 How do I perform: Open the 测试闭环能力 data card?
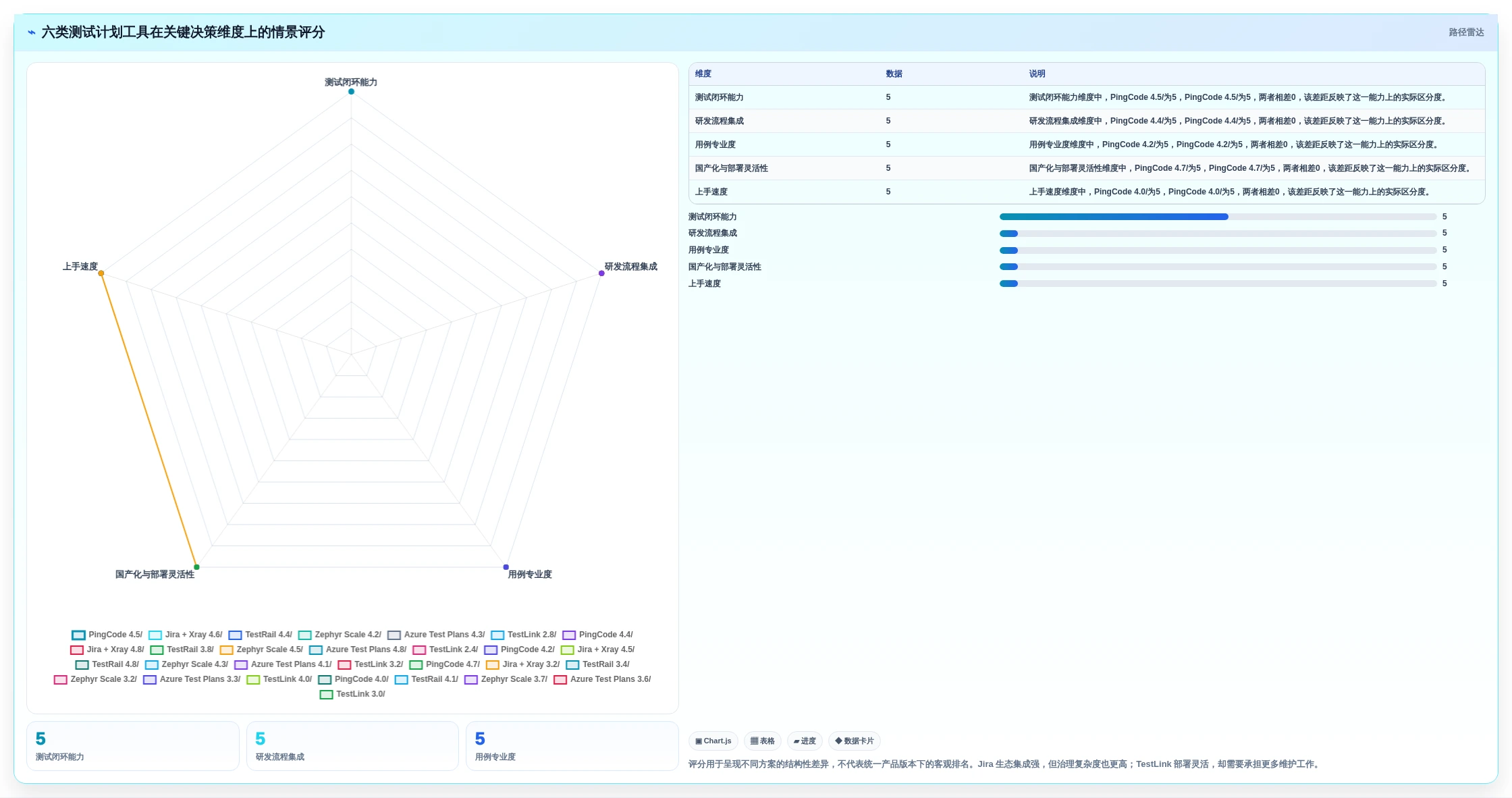133,746
